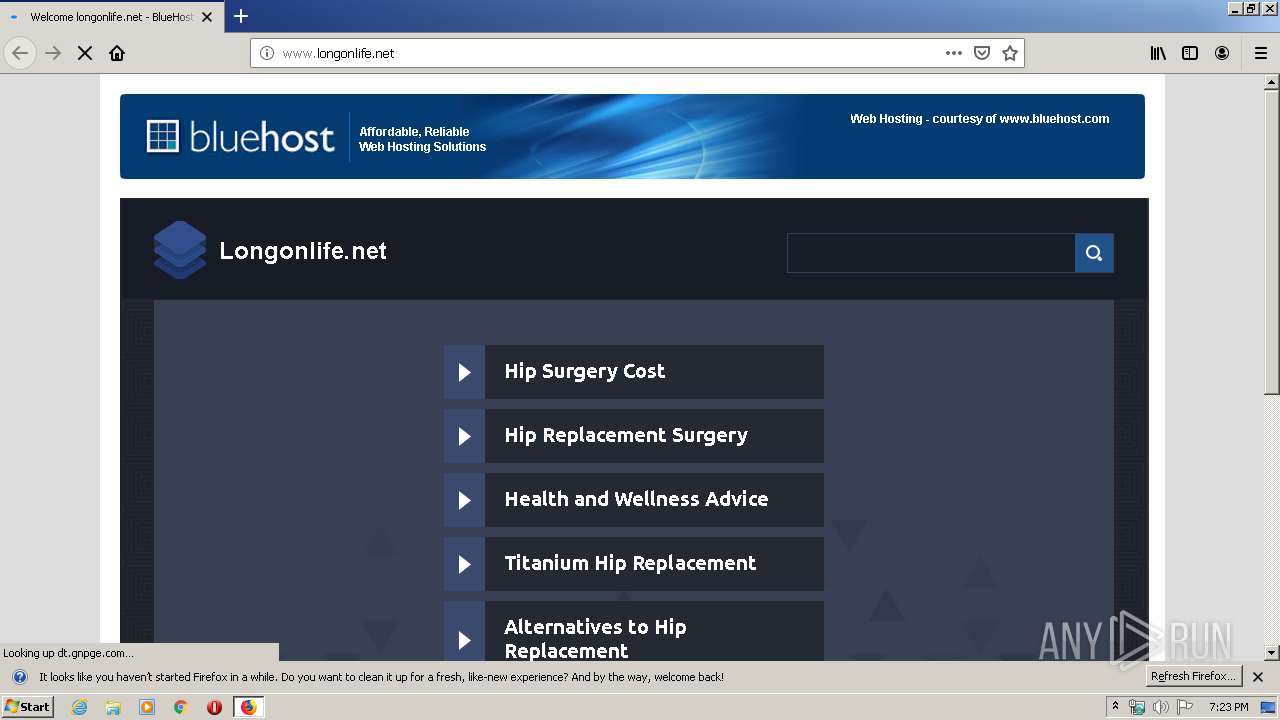The height and width of the screenshot is (720, 1280).
Task: Save page to Pocket
Action: coord(982,53)
